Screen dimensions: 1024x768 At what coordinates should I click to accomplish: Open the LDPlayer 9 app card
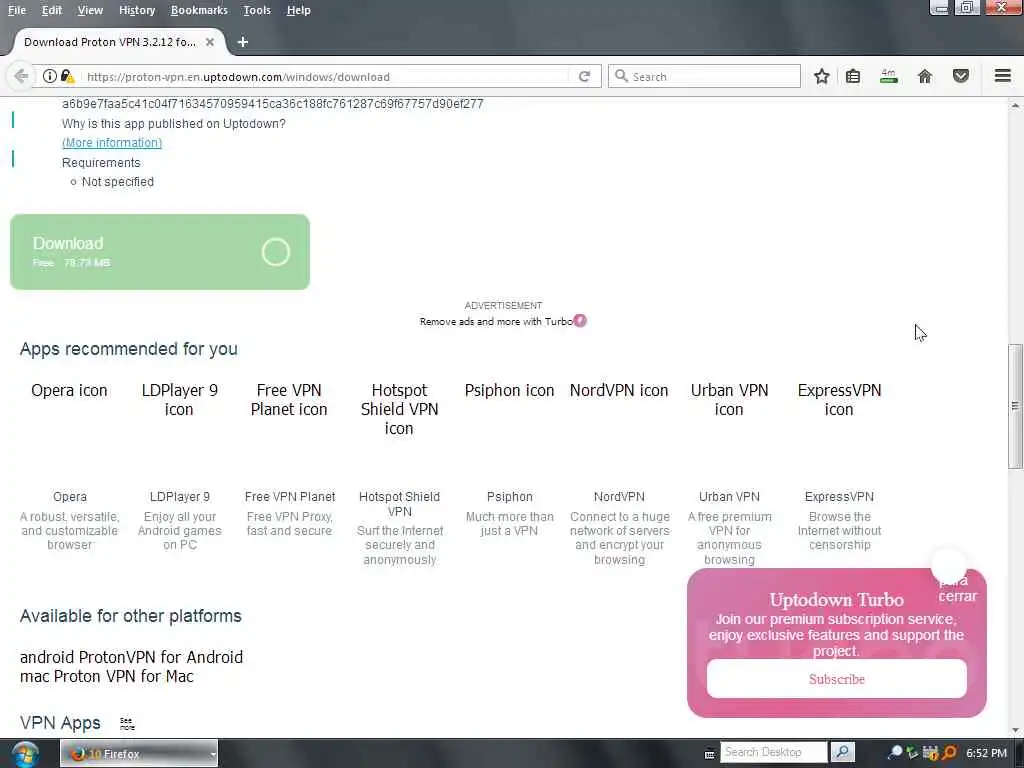(x=180, y=465)
